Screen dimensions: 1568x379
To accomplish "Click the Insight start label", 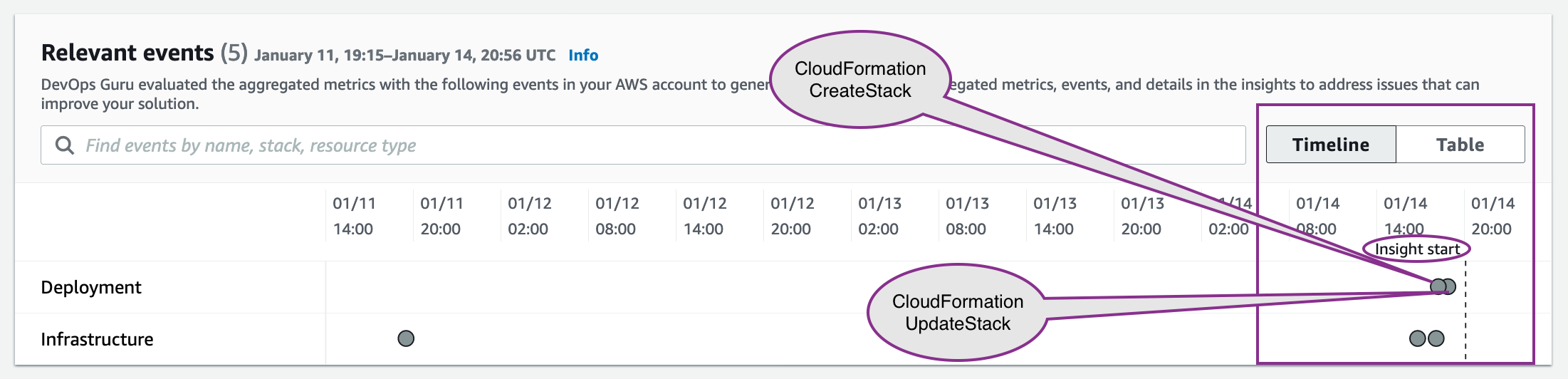I will pos(1416,249).
